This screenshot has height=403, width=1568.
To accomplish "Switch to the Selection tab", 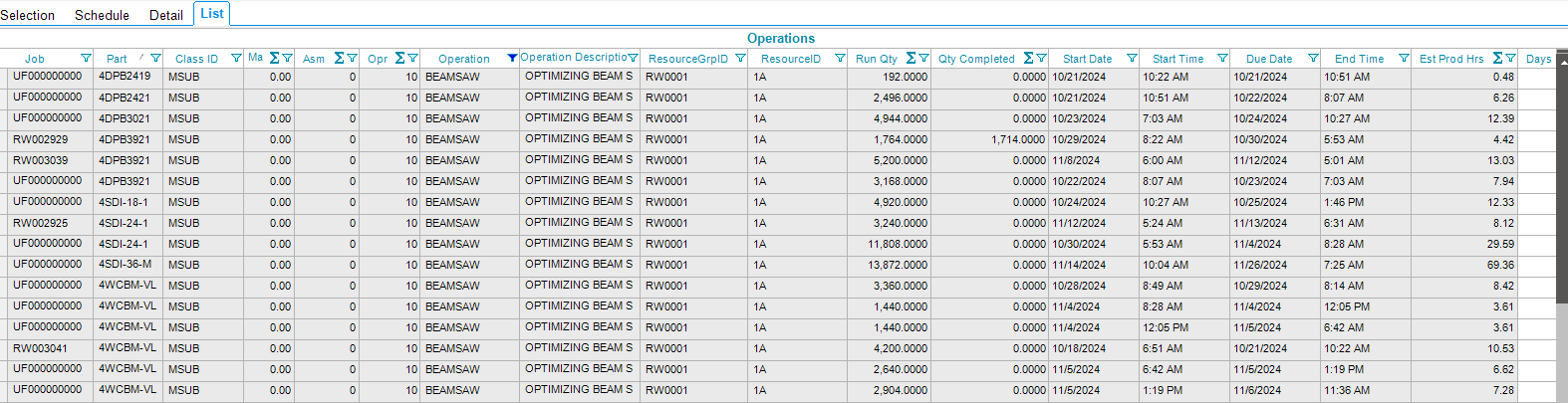I will [28, 15].
